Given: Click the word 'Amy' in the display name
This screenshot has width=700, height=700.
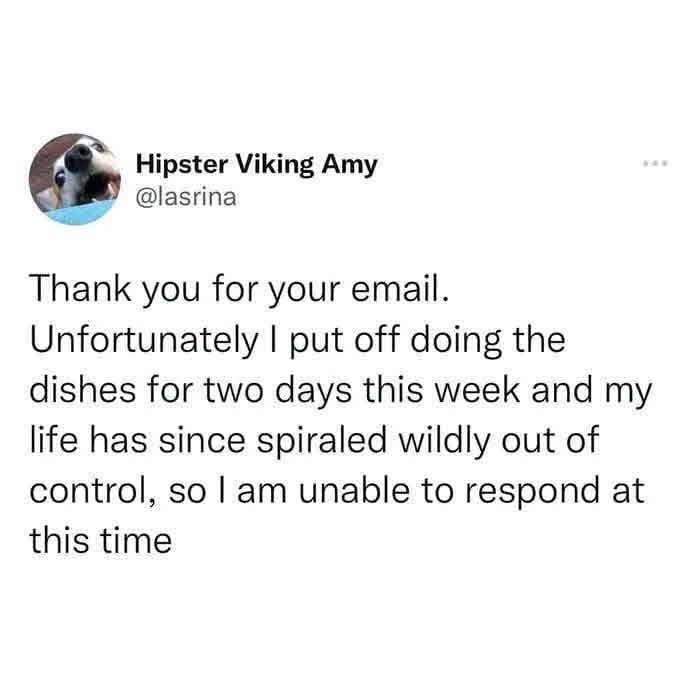Looking at the screenshot, I should click(x=350, y=166).
